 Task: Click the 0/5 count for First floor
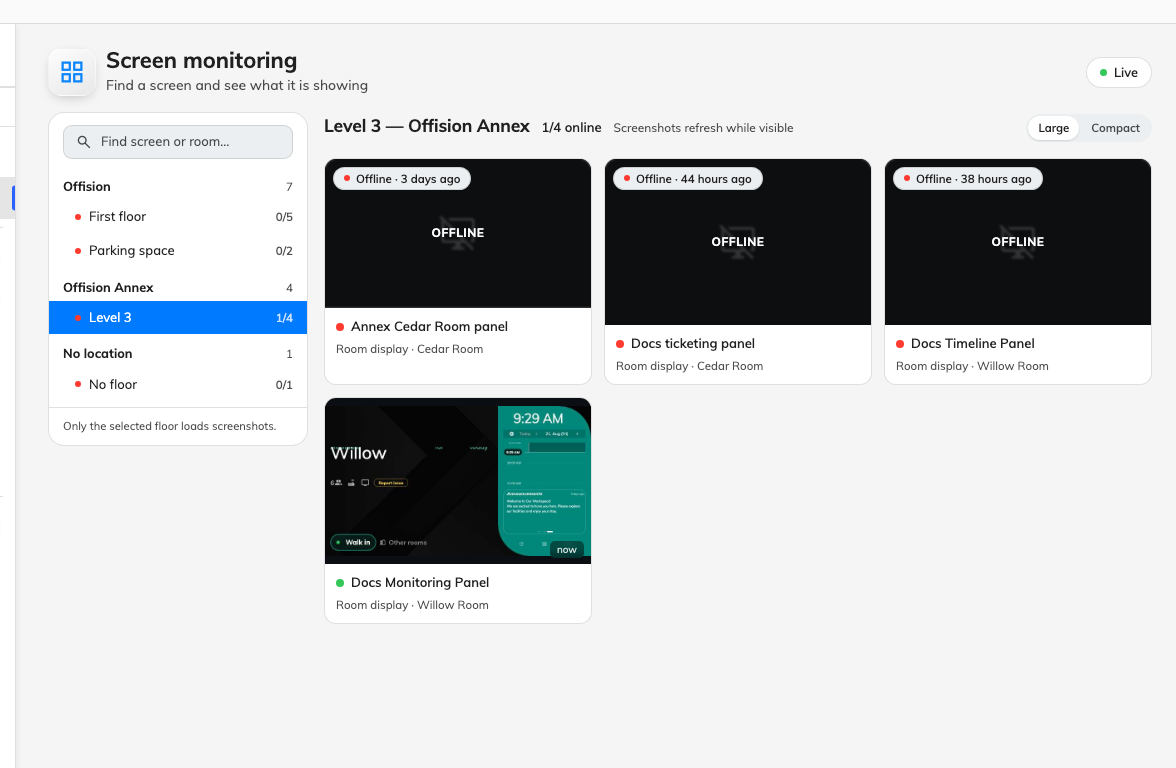284,218
